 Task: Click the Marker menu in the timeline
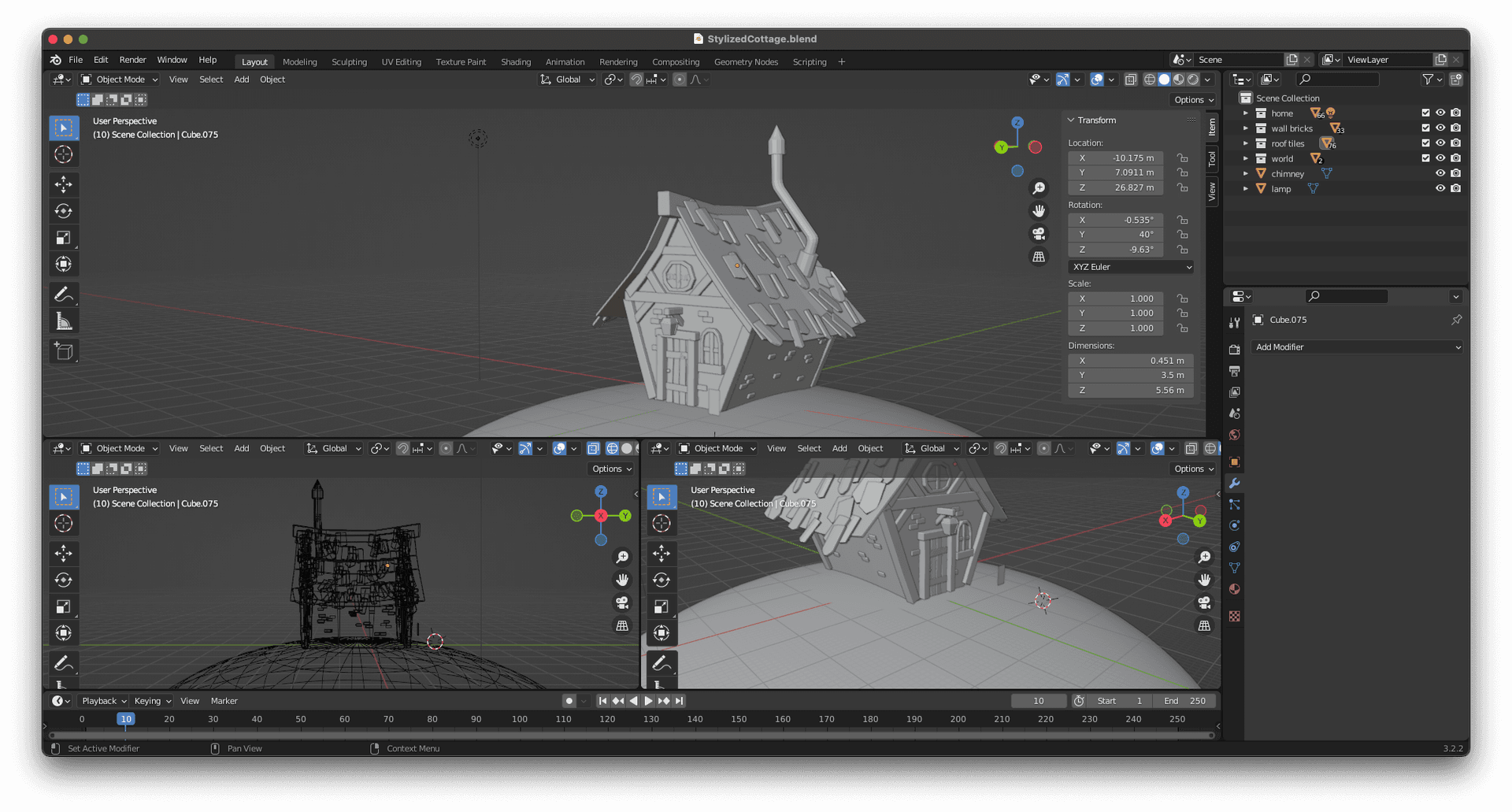pos(224,701)
